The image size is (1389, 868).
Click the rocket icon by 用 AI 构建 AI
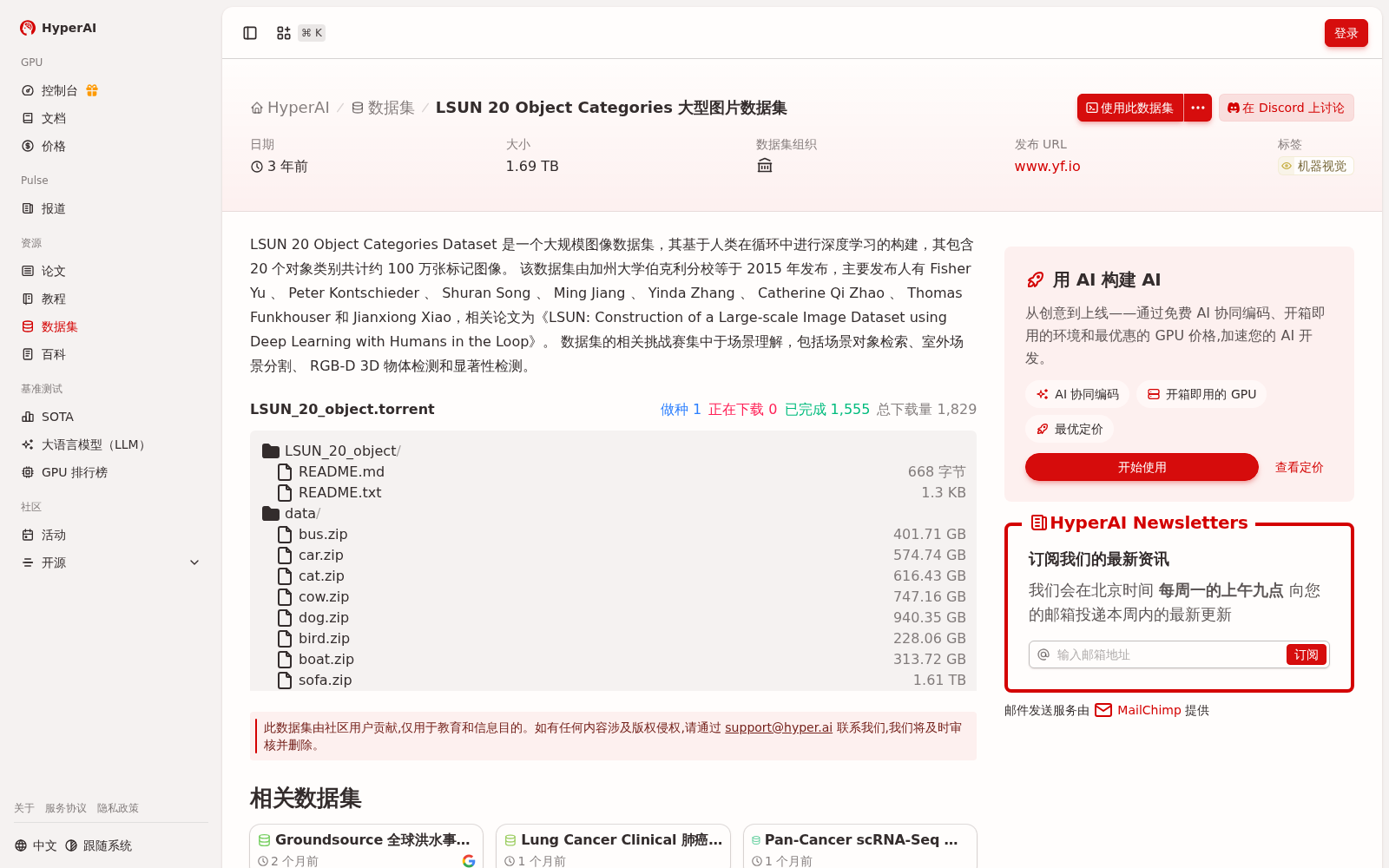pyautogui.click(x=1035, y=279)
